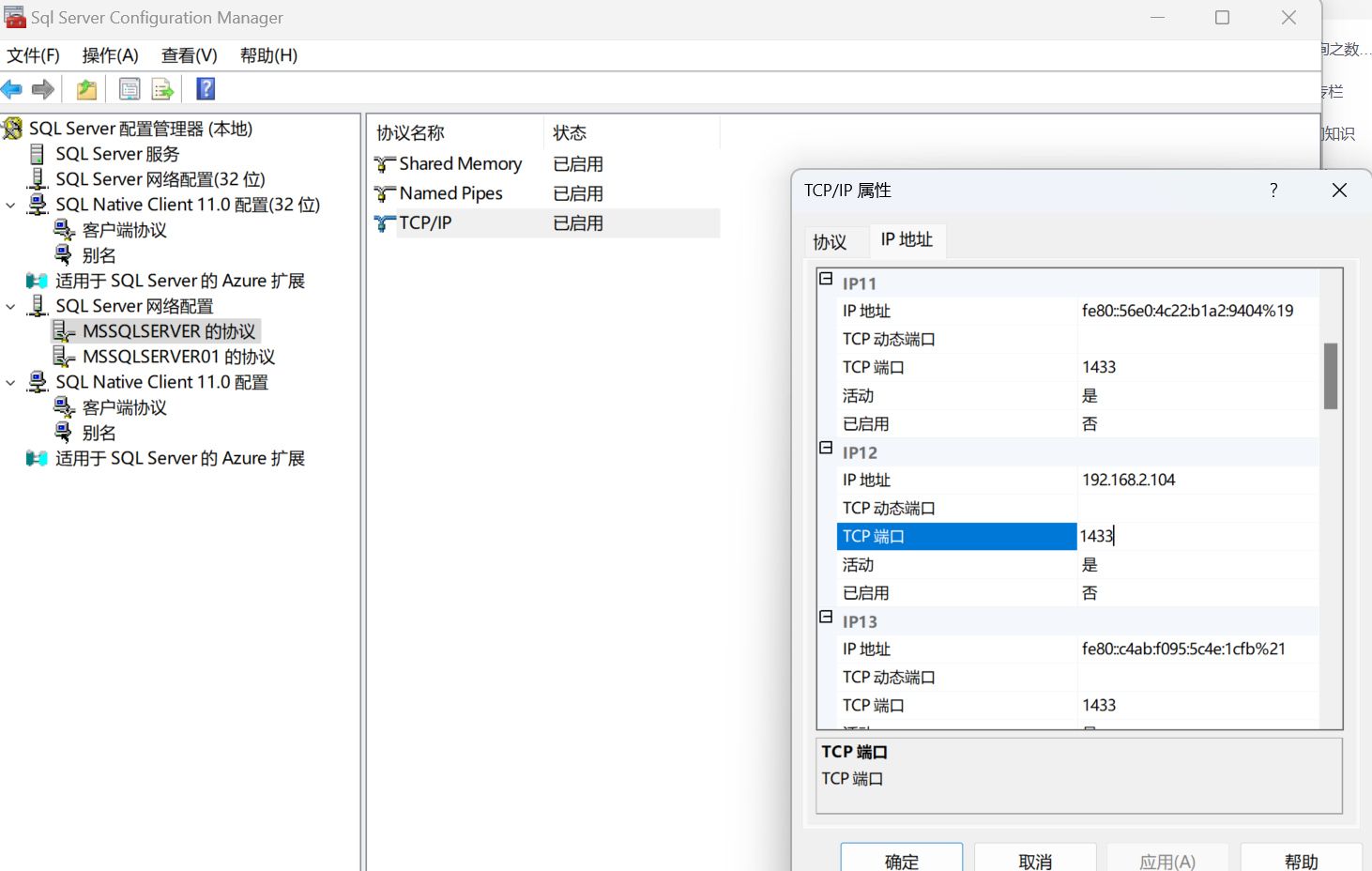Click the SQL Server 配置管理器 (本地) root icon
The height and width of the screenshot is (871, 1372).
[x=13, y=129]
